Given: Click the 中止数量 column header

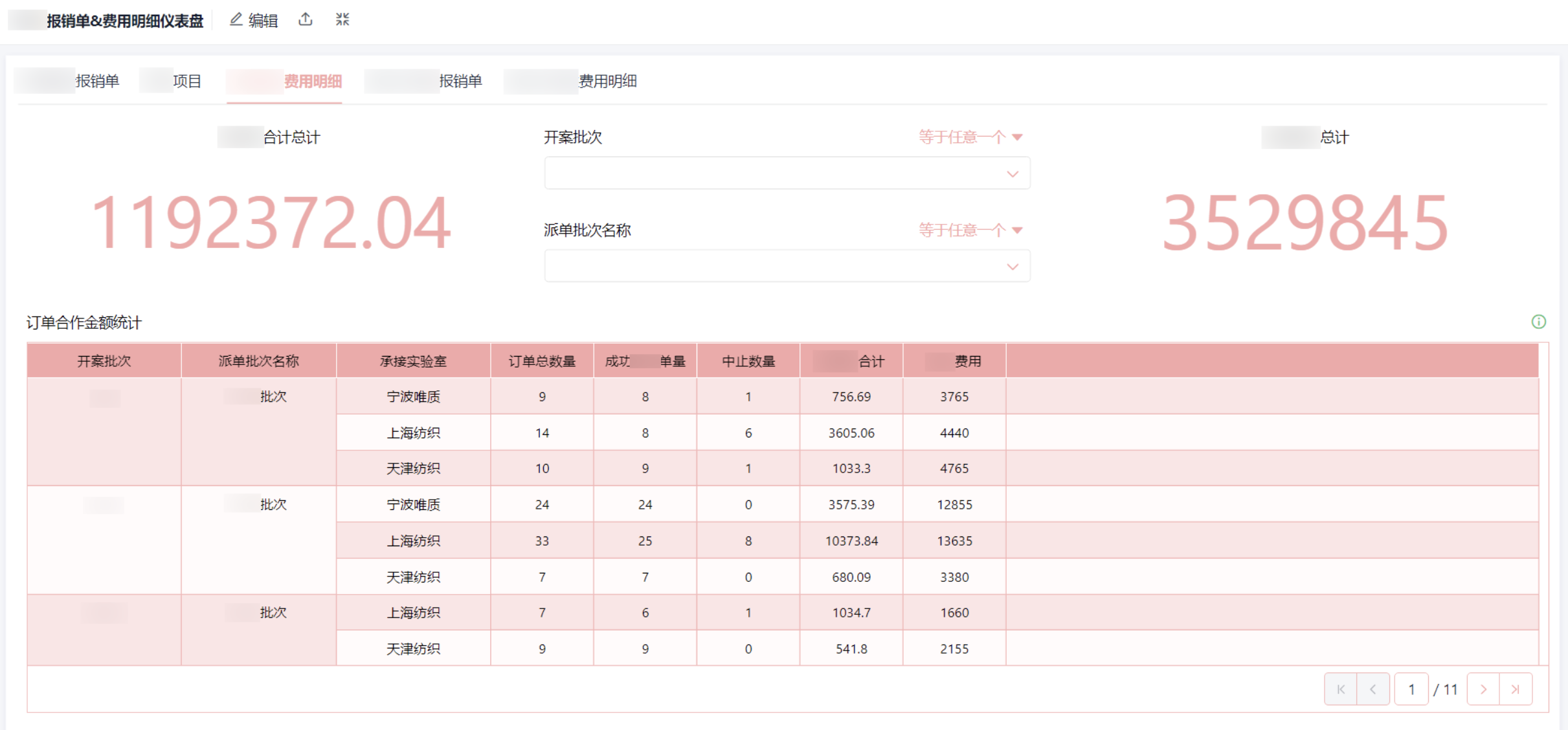Looking at the screenshot, I should tap(748, 361).
